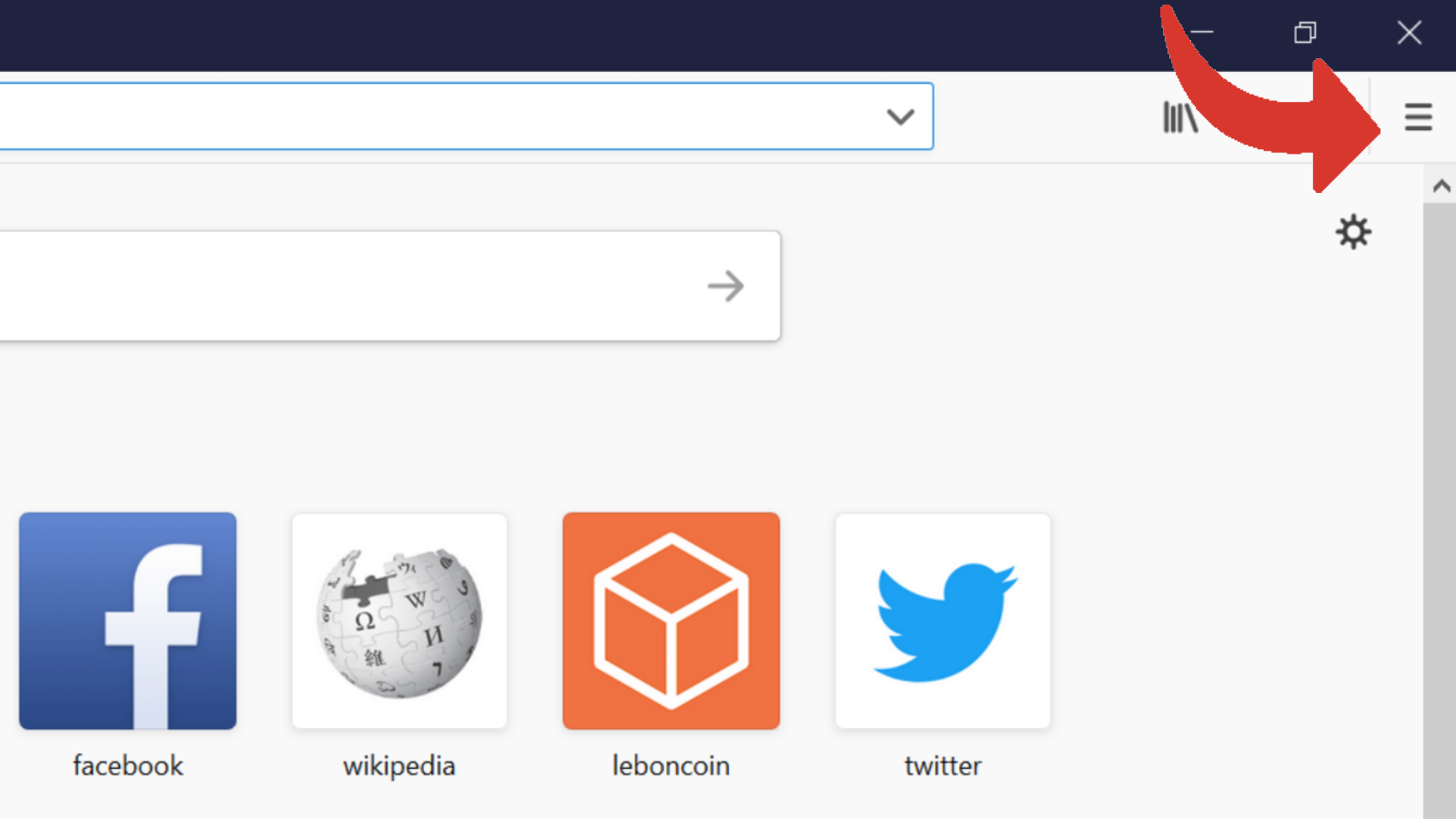The height and width of the screenshot is (819, 1456).
Task: Click inside the search field
Action: pyautogui.click(x=364, y=286)
